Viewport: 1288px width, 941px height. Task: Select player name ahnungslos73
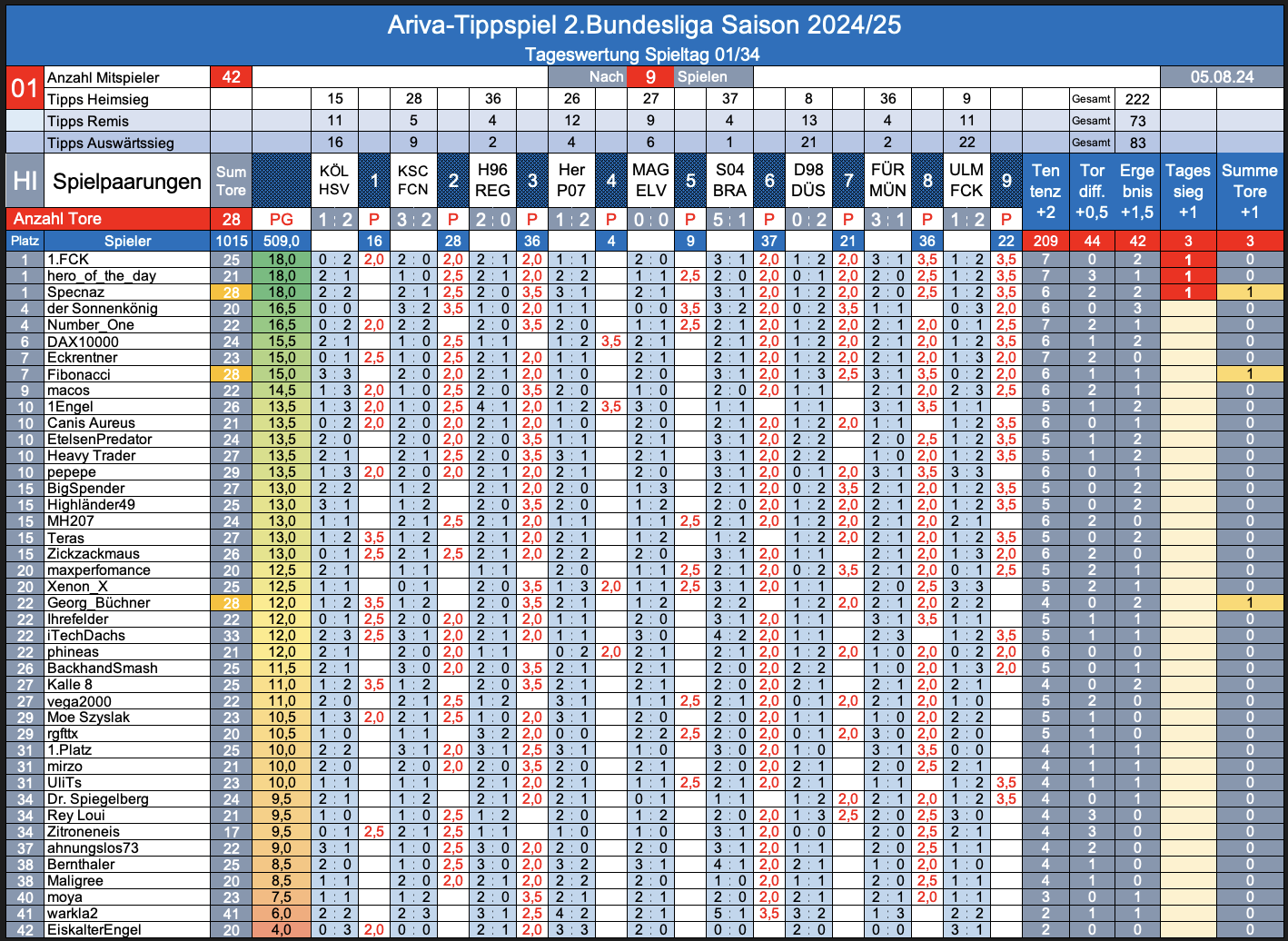pos(93,847)
